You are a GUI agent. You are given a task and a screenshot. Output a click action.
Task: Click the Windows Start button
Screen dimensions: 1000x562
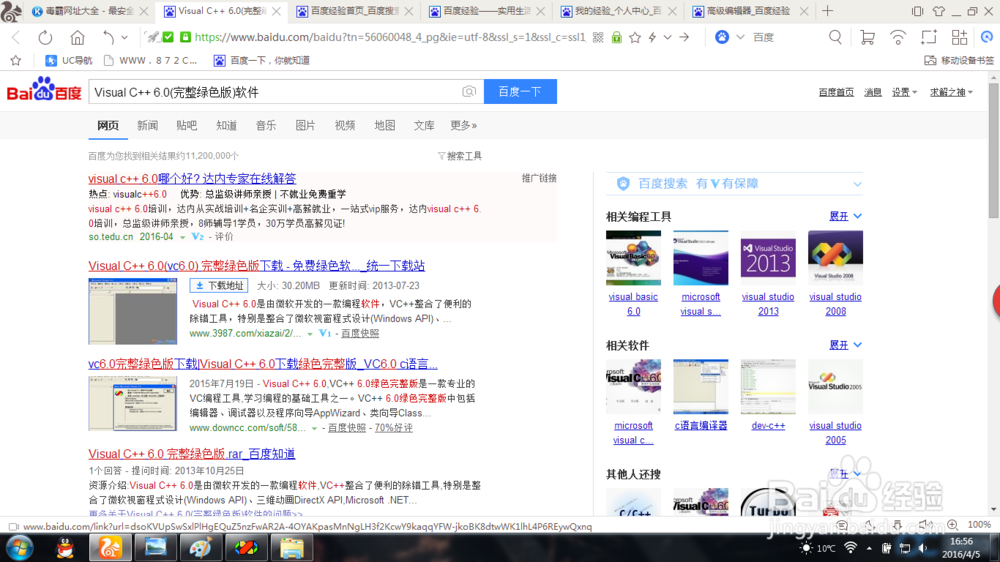point(19,548)
